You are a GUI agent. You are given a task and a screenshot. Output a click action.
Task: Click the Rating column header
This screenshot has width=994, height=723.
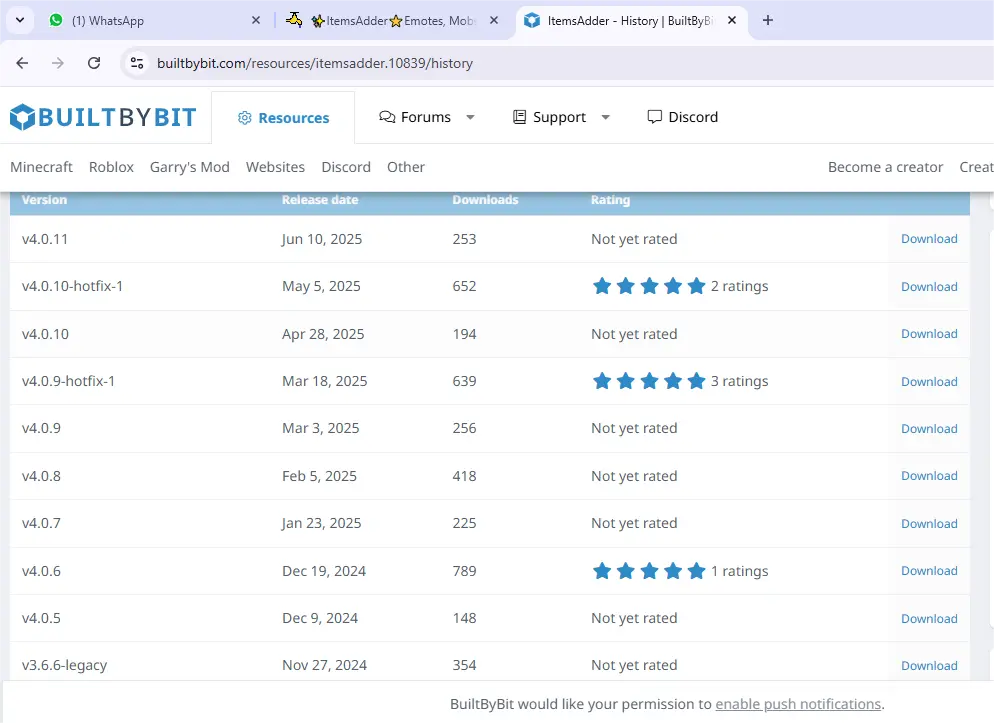[610, 200]
